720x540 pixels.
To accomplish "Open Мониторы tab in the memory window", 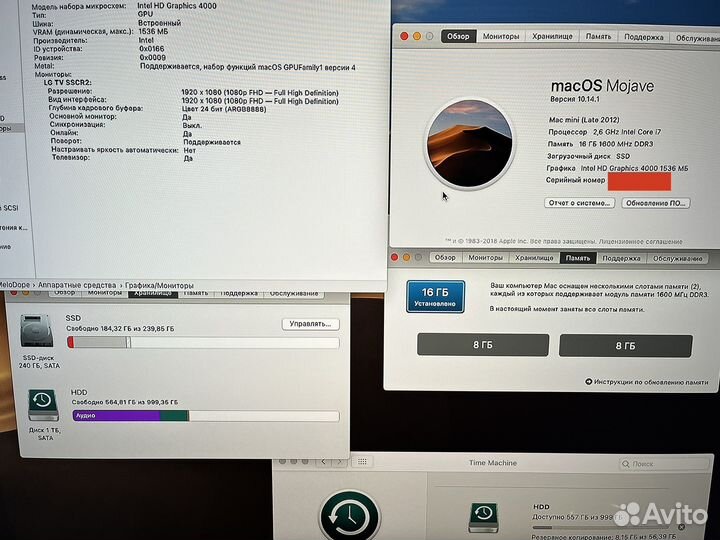I will (x=485, y=258).
